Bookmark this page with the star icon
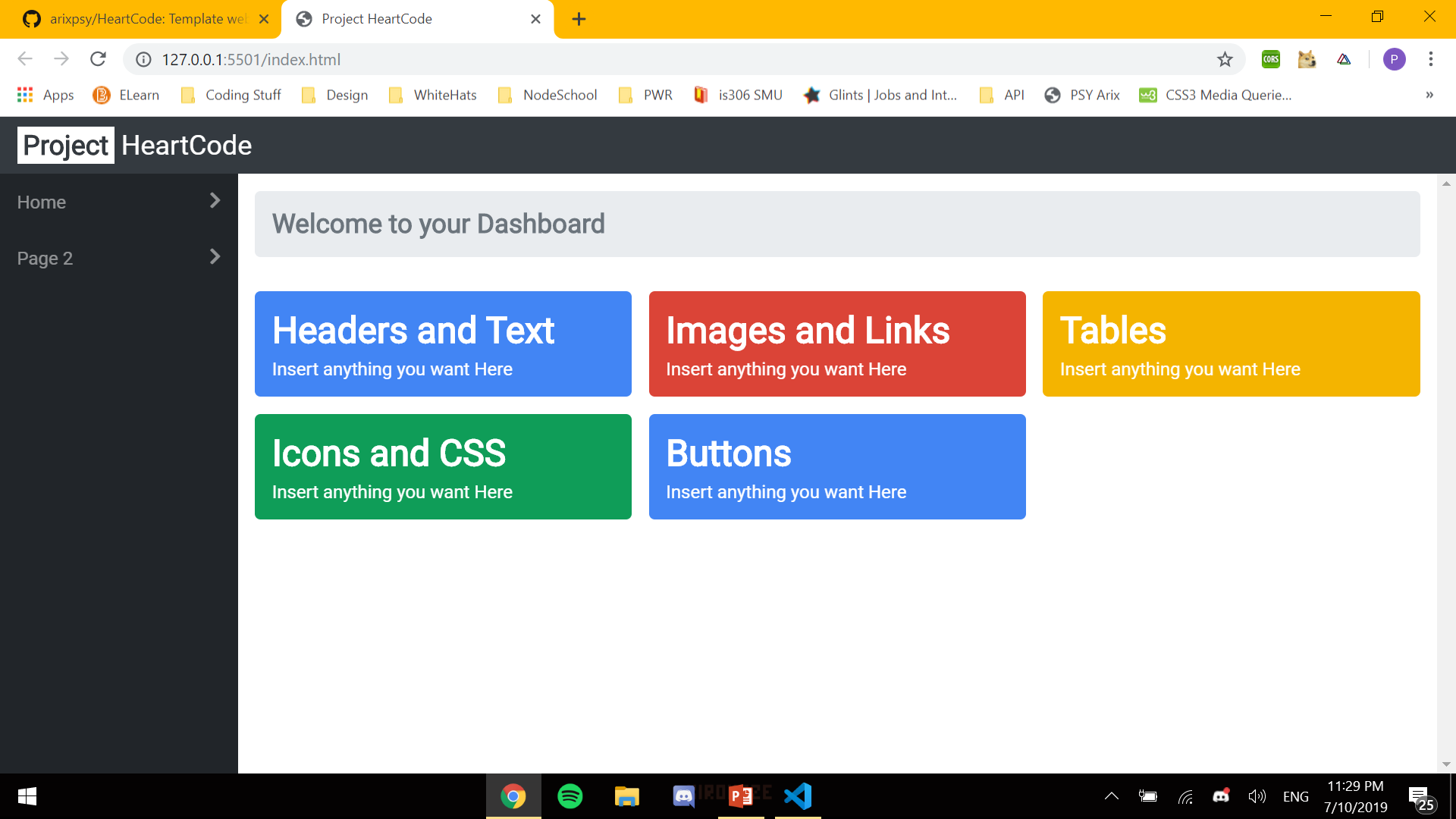The image size is (1456, 819). [x=1225, y=59]
